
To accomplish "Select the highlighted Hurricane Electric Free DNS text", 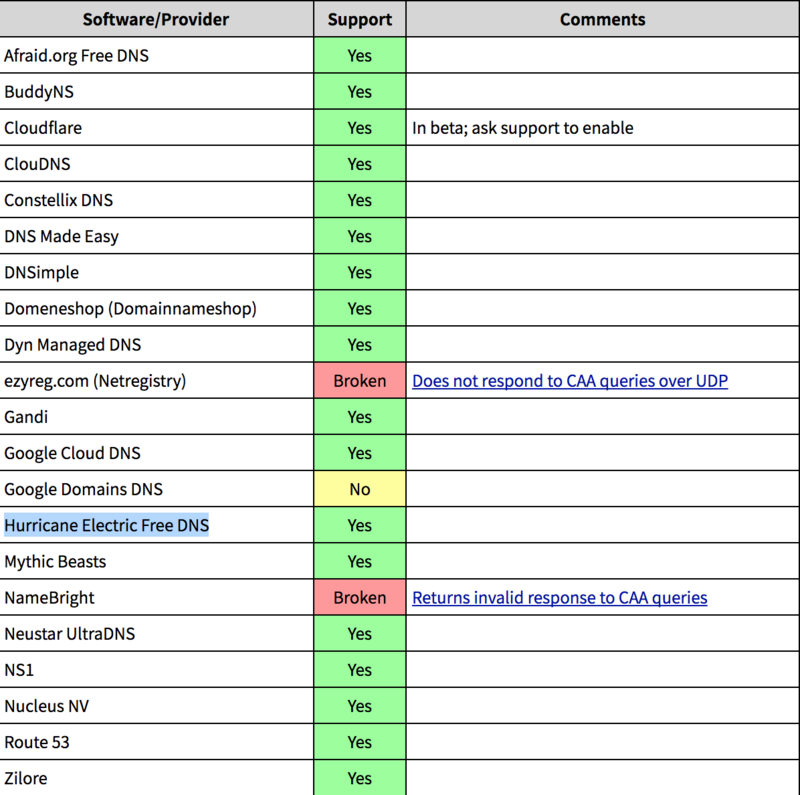I will click(x=107, y=525).
